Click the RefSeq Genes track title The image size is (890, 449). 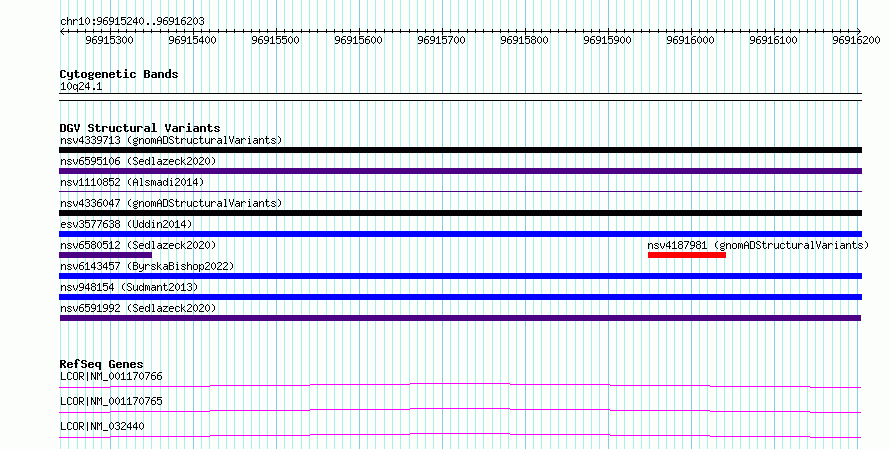(102, 364)
